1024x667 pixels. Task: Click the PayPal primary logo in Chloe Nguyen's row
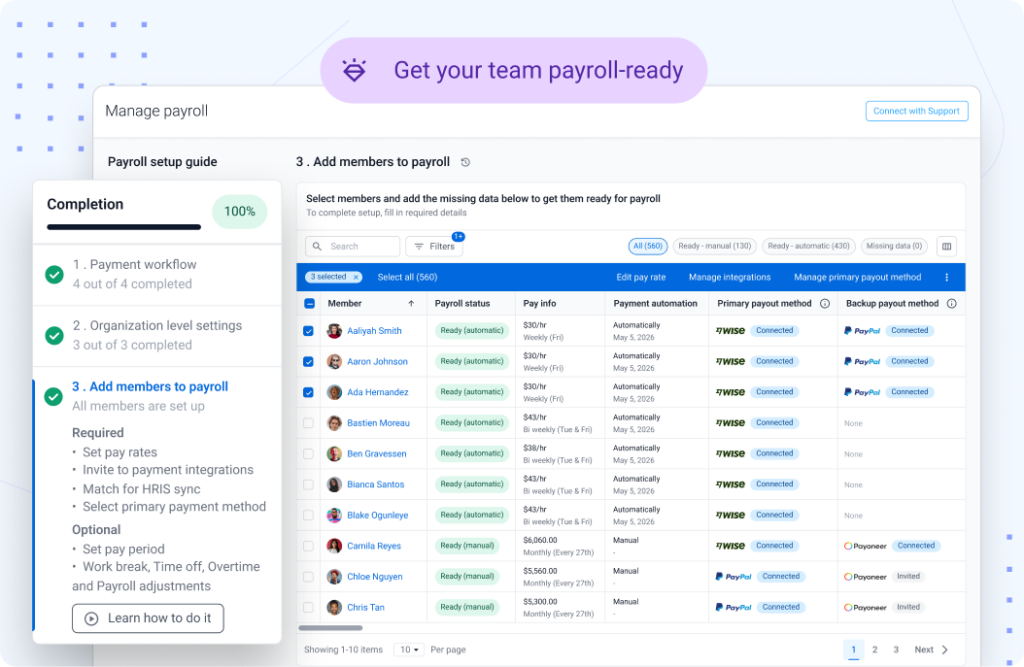pyautogui.click(x=733, y=576)
